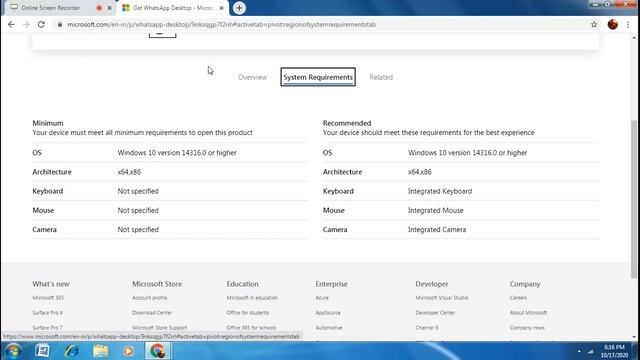Click the taskbar clock and date

[614, 351]
